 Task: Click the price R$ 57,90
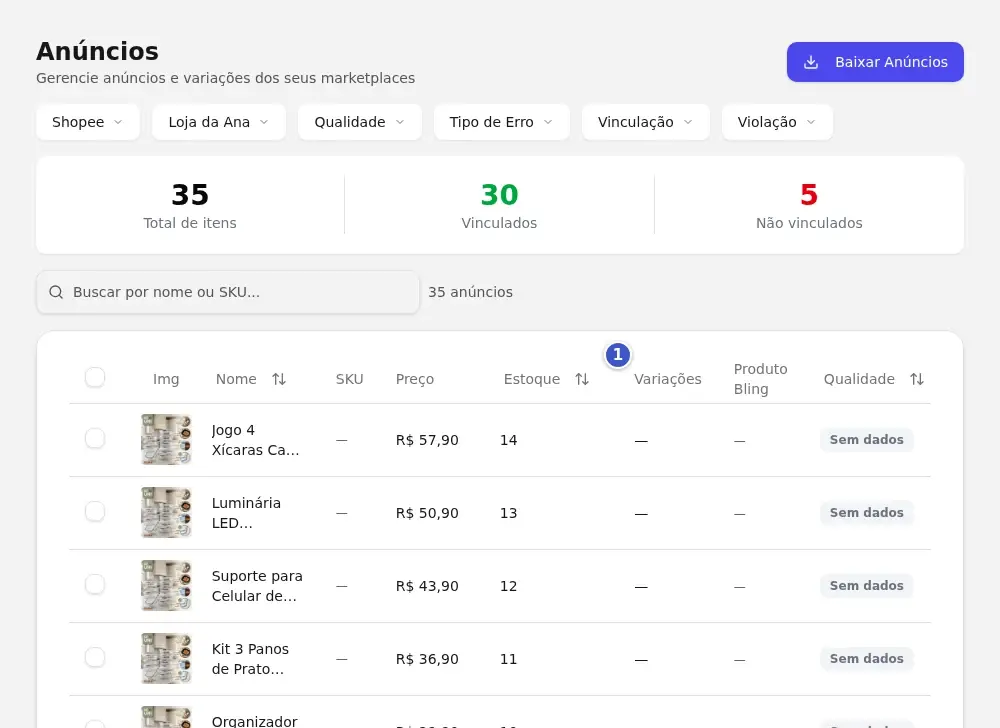[427, 440]
